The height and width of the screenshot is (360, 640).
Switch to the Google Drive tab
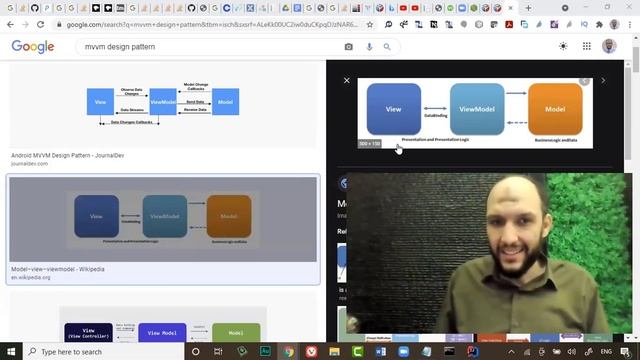point(286,8)
